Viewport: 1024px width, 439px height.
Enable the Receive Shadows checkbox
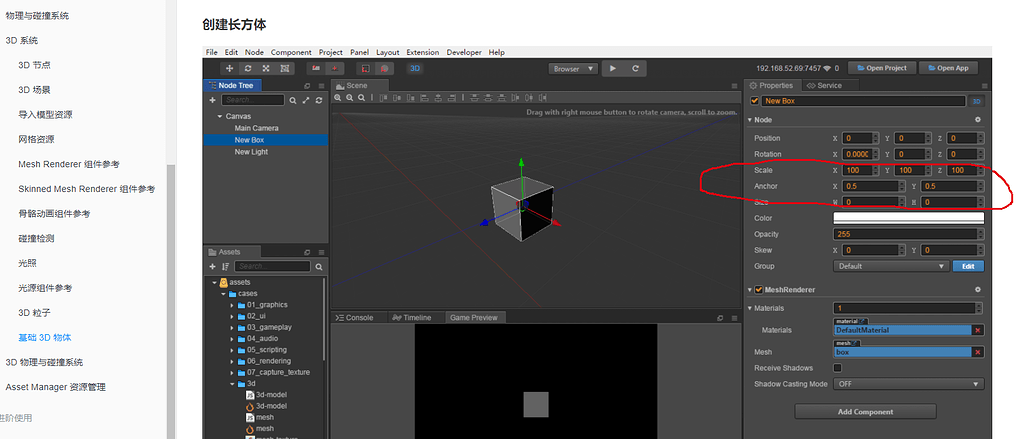[838, 368]
